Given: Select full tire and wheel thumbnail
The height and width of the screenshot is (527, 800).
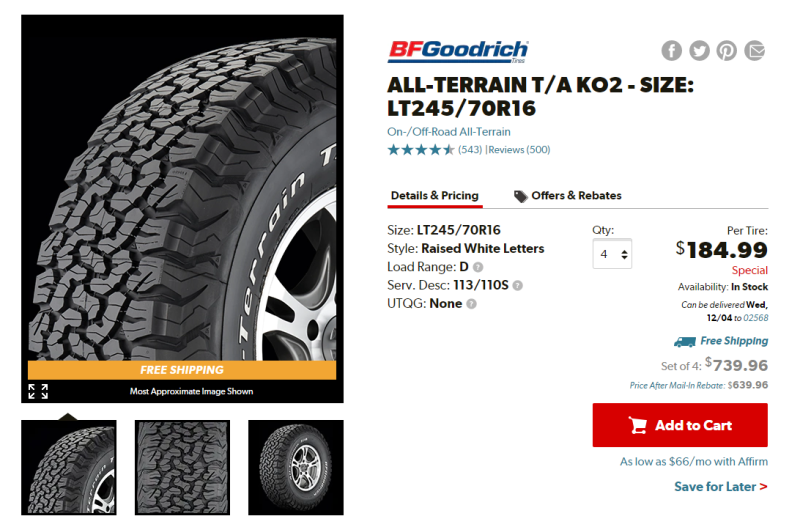Looking at the screenshot, I should [296, 467].
